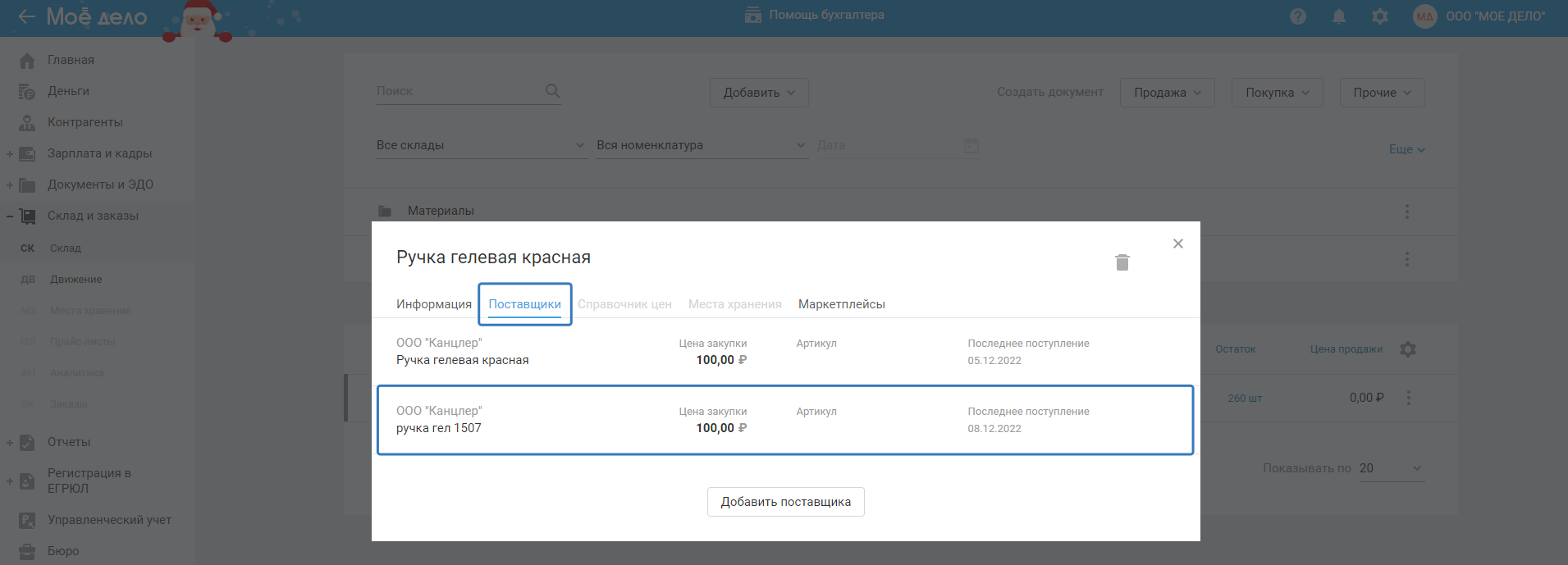Open the Все склады dropdown
This screenshot has height=565, width=1568.
pyautogui.click(x=481, y=145)
